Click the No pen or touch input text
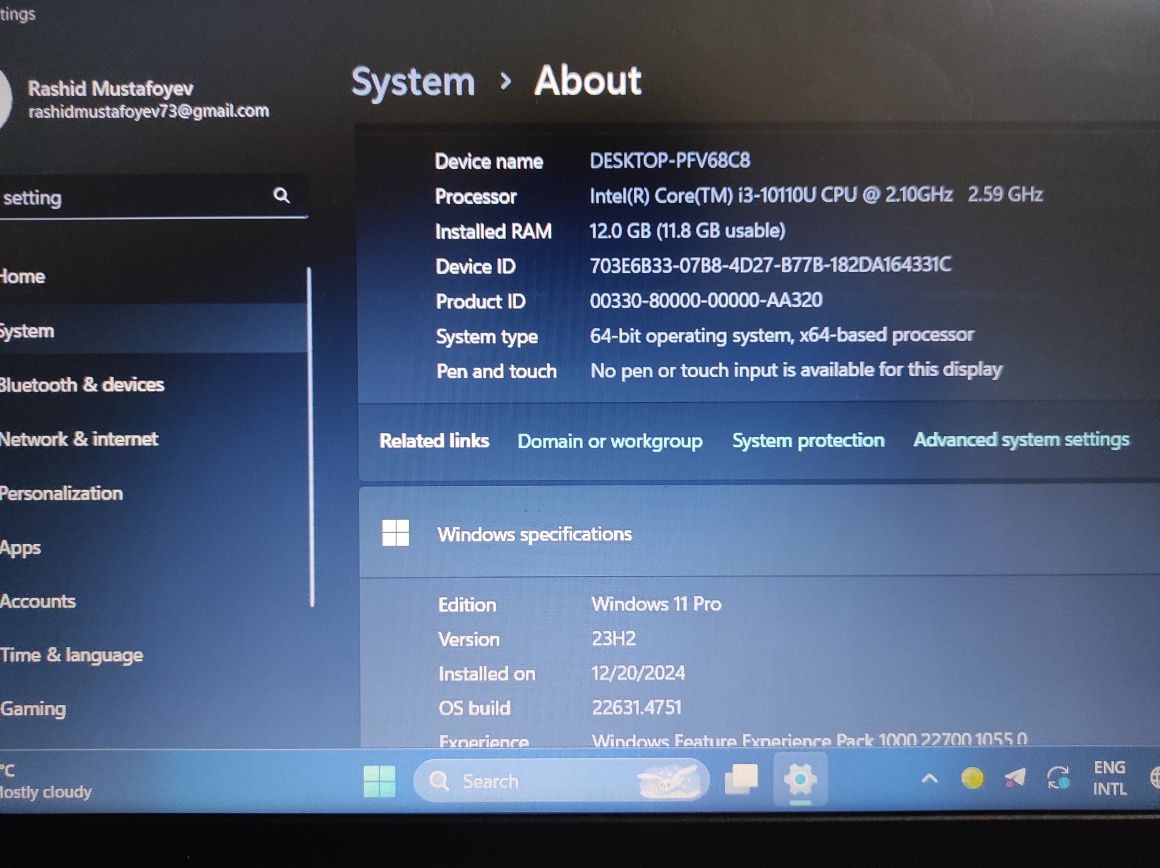The image size is (1160, 868). coord(796,369)
